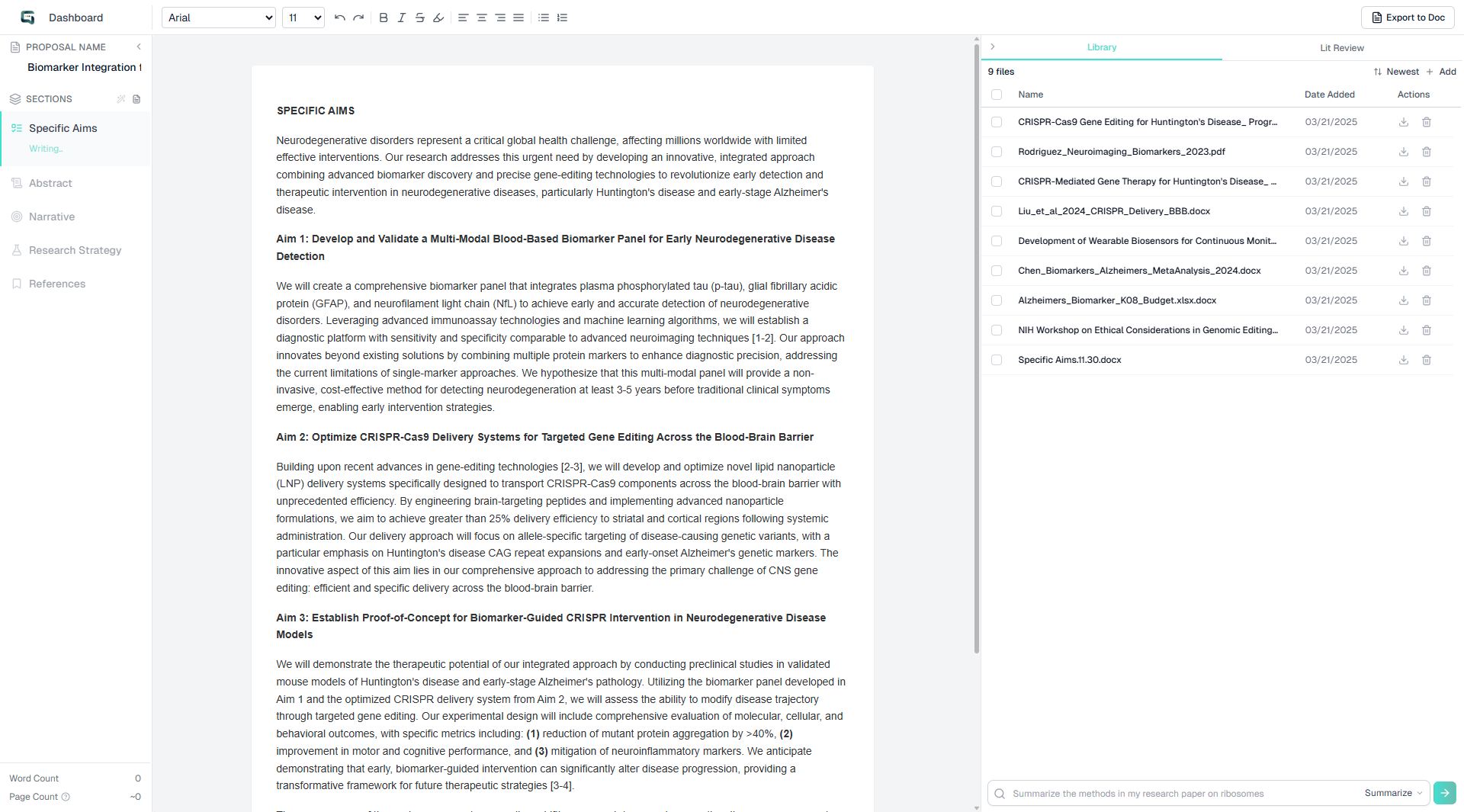Align text center
This screenshot has width=1464, height=812.
coord(482,18)
